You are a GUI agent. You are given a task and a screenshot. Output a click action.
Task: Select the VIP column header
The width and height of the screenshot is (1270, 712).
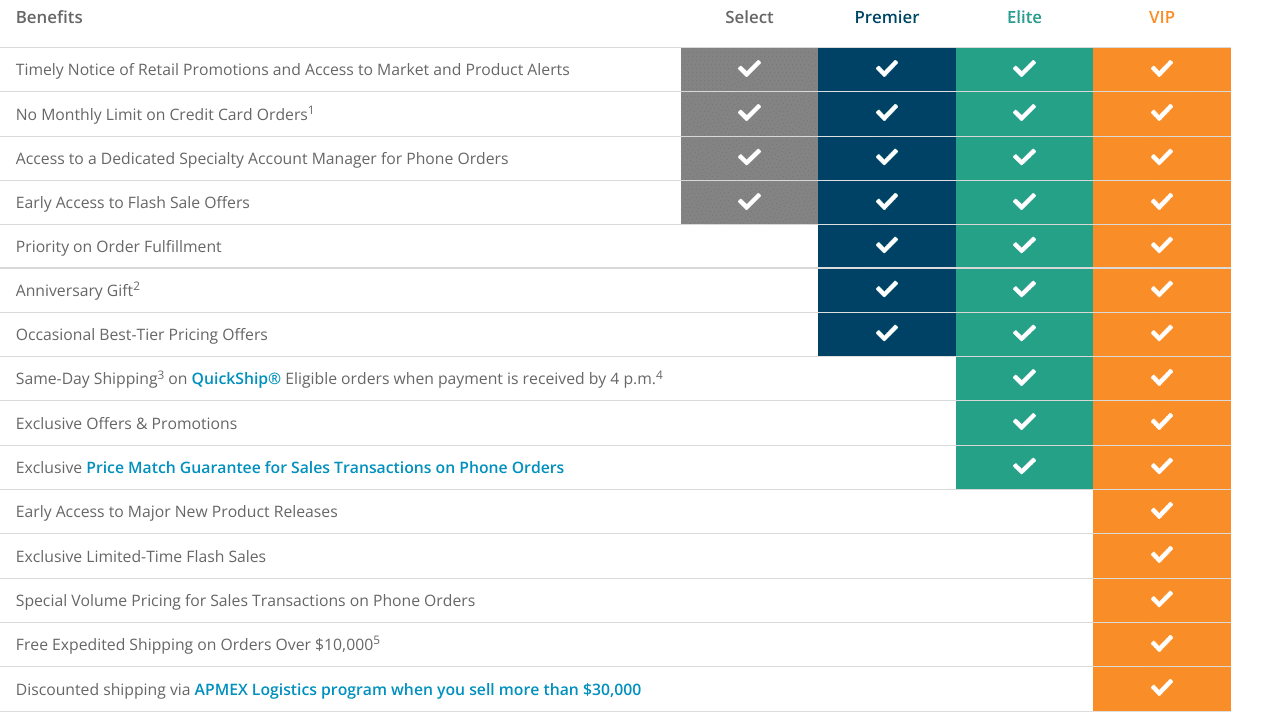coord(1161,17)
